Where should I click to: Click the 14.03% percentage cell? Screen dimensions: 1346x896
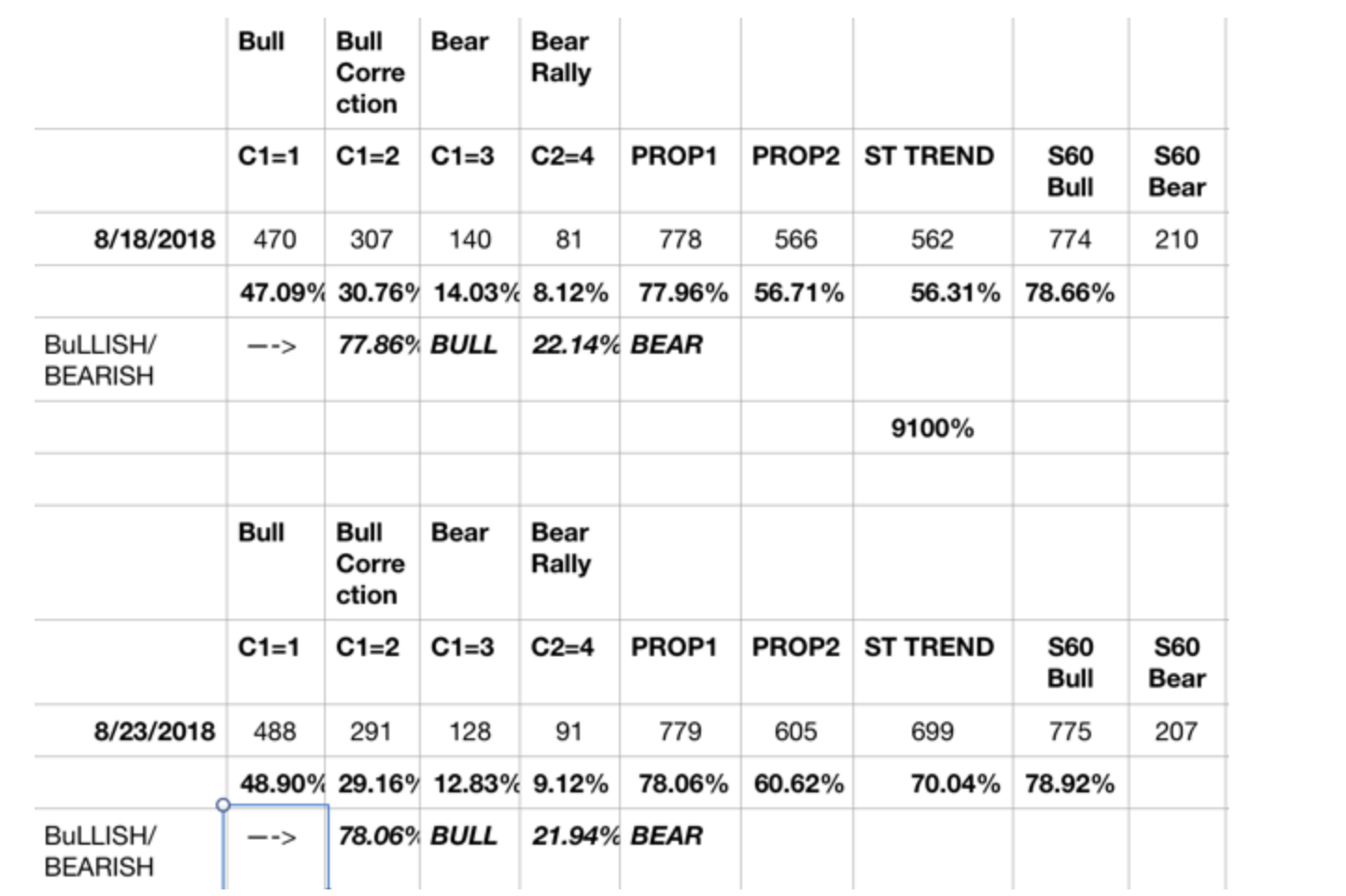pyautogui.click(x=471, y=293)
